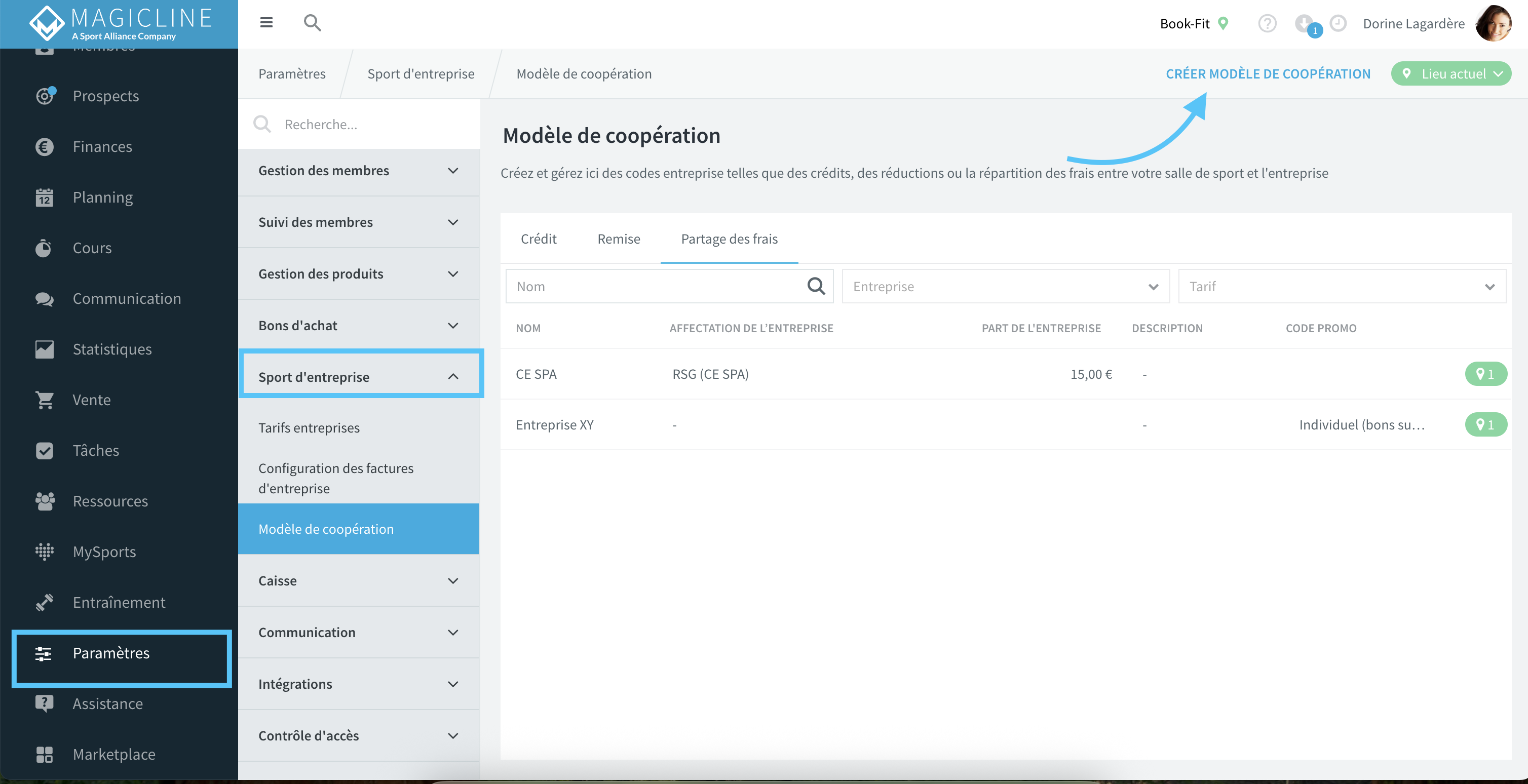Expand the Gestion des membres section
The height and width of the screenshot is (784, 1528).
(359, 171)
